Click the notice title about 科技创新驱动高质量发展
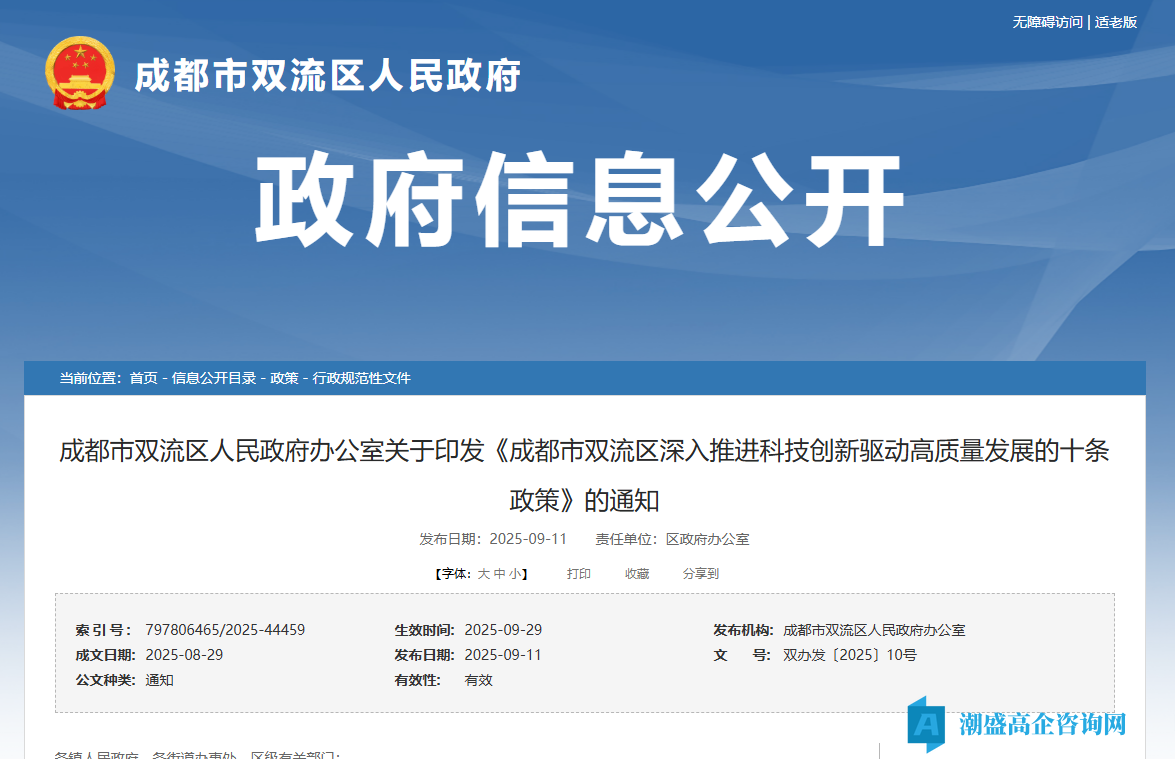The height and width of the screenshot is (759, 1175). (x=587, y=470)
